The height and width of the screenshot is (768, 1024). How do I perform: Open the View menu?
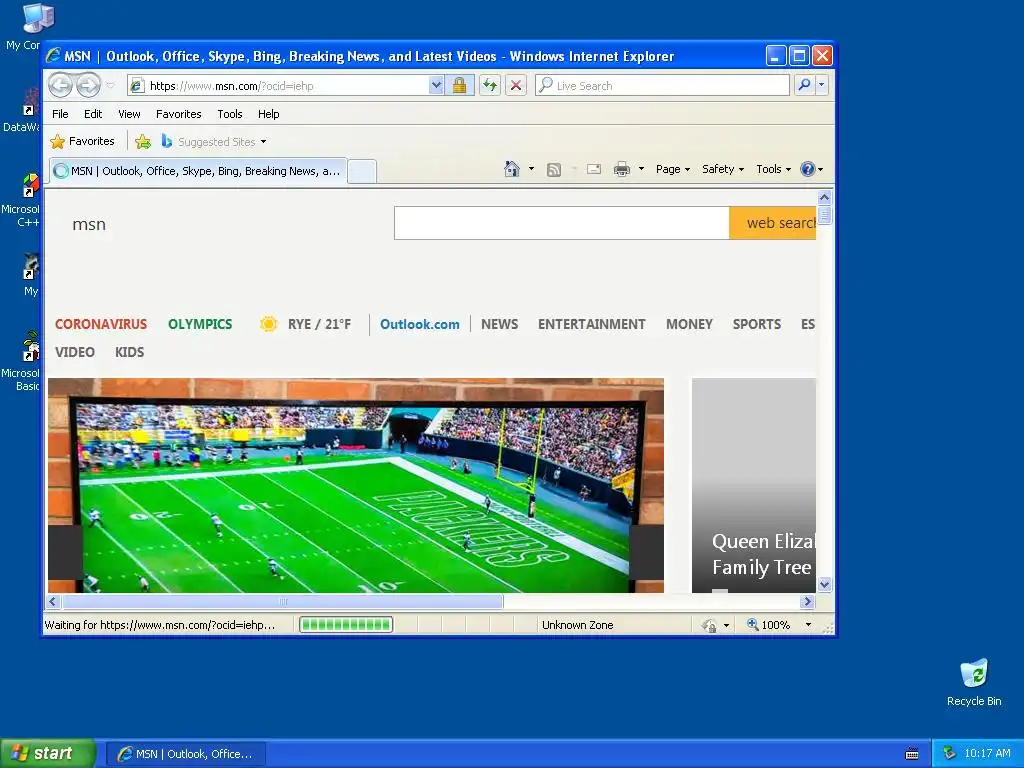[129, 114]
